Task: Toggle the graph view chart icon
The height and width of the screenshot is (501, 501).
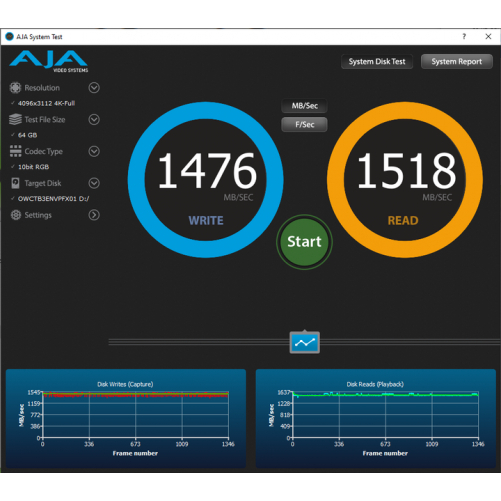Action: coord(304,342)
